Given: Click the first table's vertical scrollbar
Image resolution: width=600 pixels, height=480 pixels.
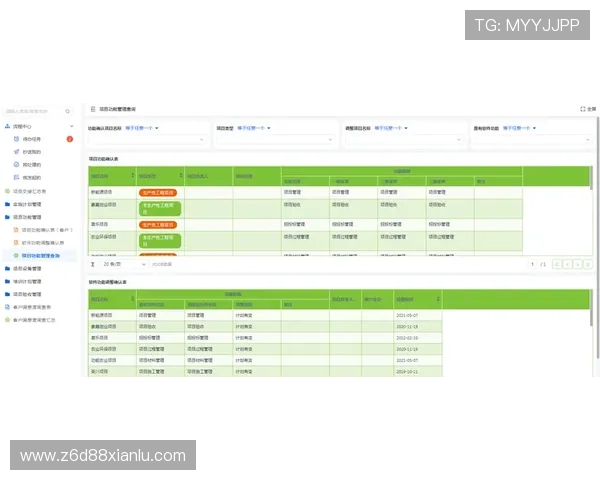Looking at the screenshot, I should coord(591,178).
